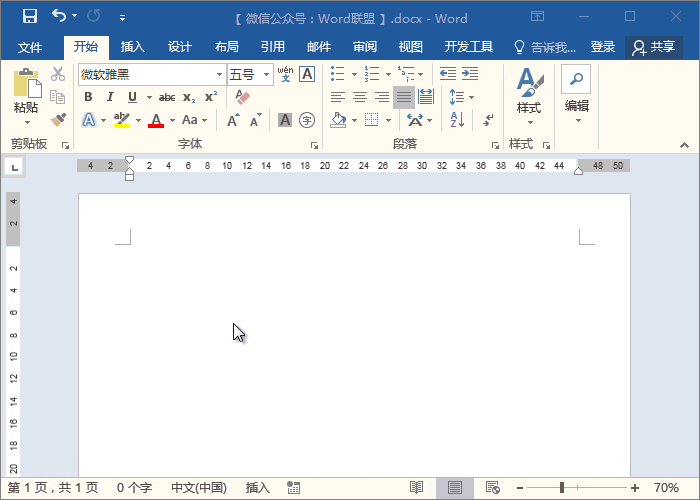Image resolution: width=700 pixels, height=500 pixels.
Task: Open the clipboard pane launcher
Action: coord(65,145)
